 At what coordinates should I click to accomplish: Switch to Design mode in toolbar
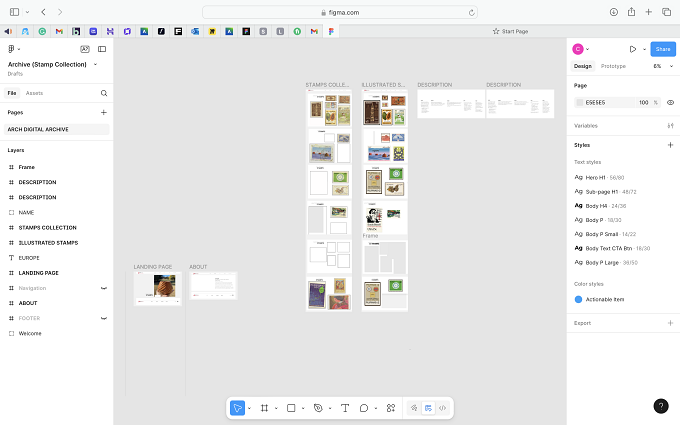click(x=428, y=408)
